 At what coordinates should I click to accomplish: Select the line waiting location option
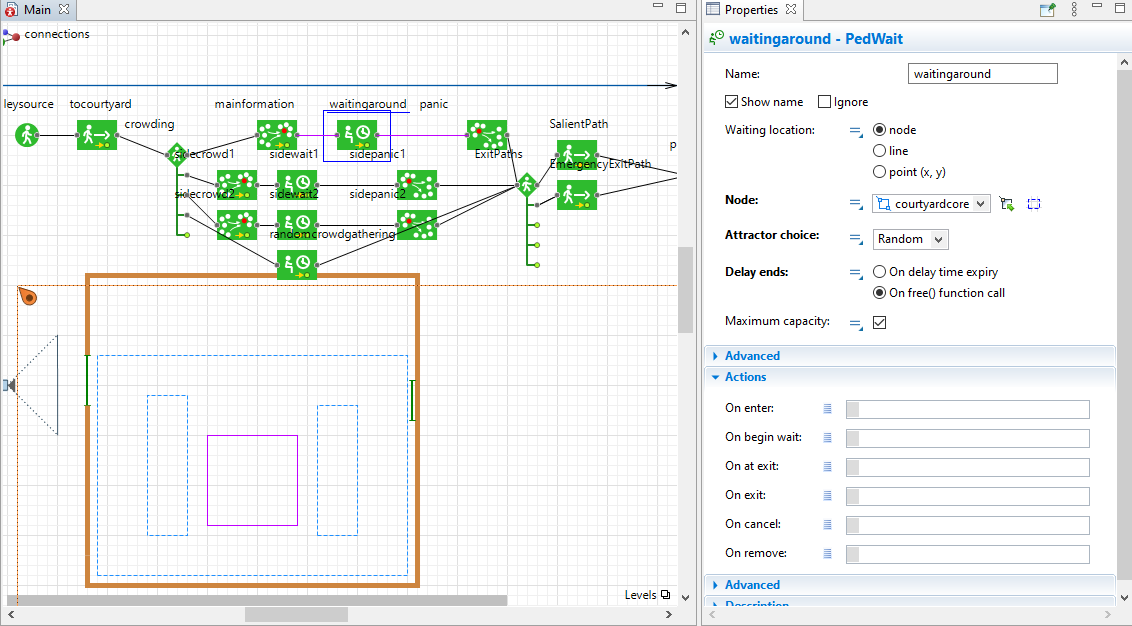(x=879, y=151)
